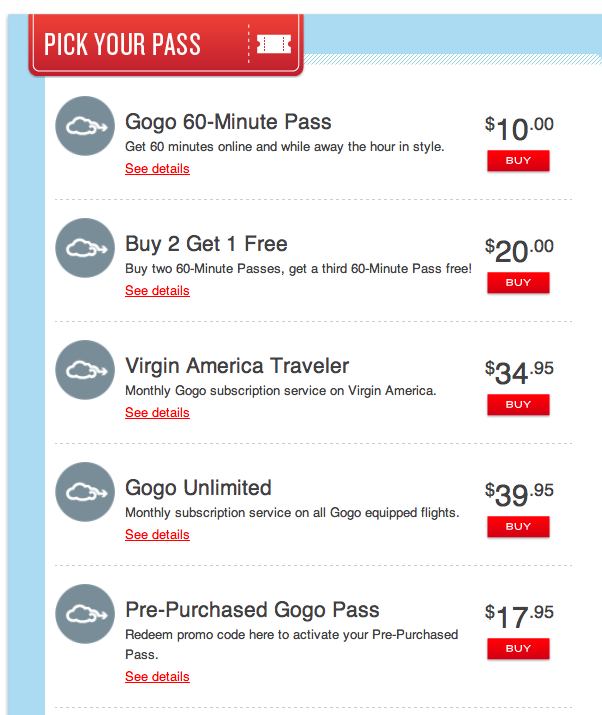Viewport: 602px width, 715px height.
Task: View See details for Gogo Unlimited
Action: point(157,534)
